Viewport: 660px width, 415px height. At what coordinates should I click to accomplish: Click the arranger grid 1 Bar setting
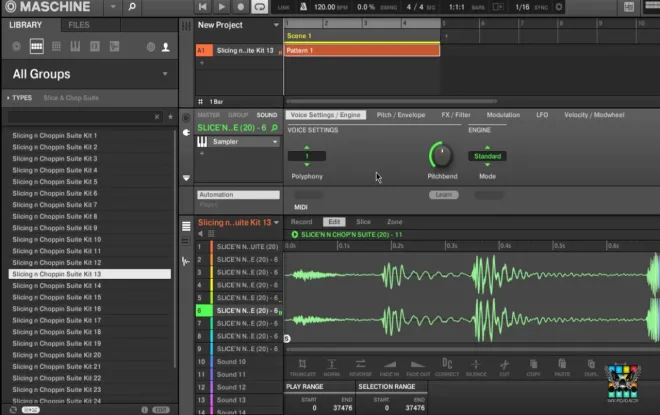coord(216,101)
